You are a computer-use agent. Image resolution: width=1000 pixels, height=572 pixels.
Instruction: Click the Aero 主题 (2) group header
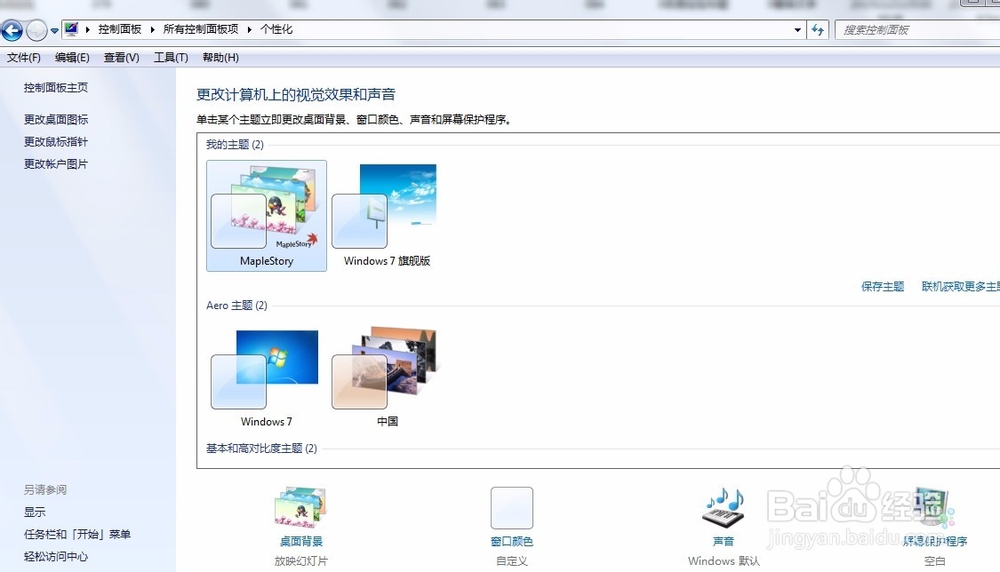pos(237,305)
